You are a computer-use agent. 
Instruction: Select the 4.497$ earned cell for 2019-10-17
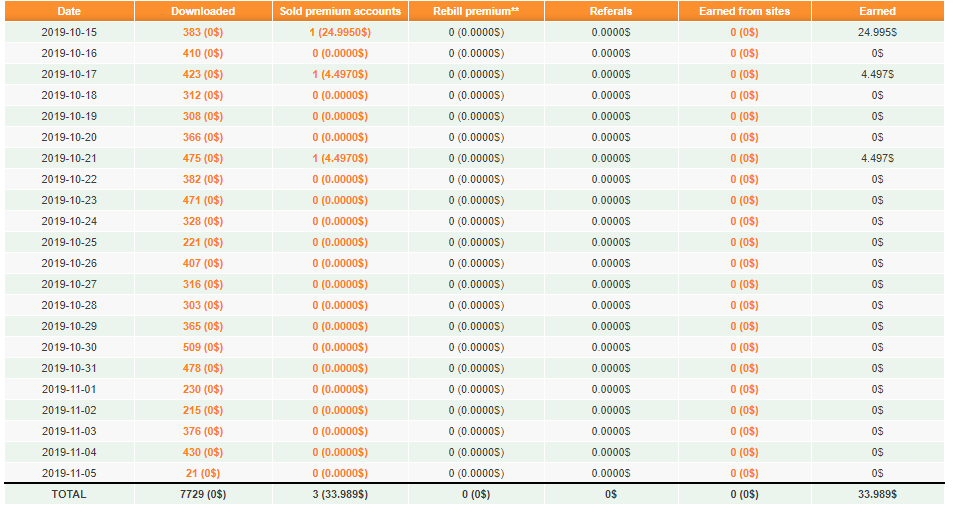[x=878, y=74]
